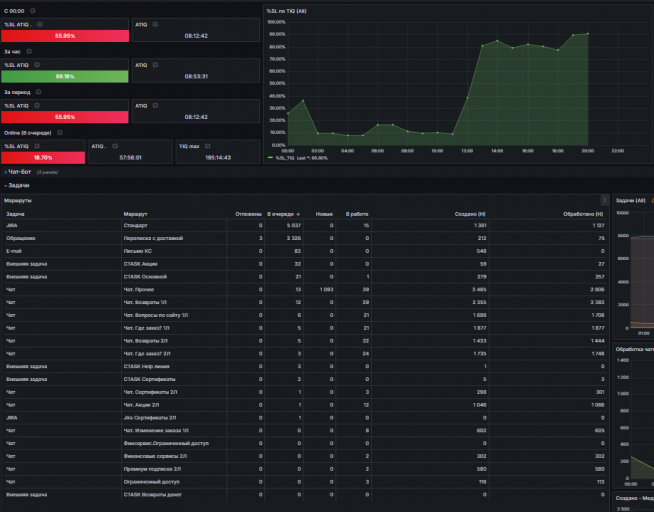This screenshot has width=654, height=512.
Task: Open the 'Маршруты' panel title menu
Action: click(x=18, y=201)
